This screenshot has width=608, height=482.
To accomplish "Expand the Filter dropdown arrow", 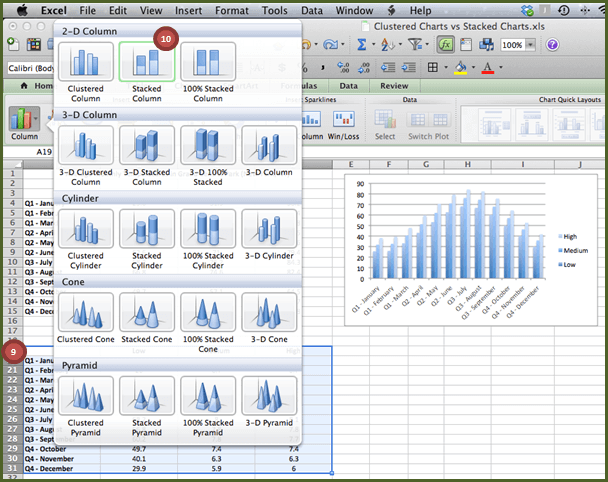I will [427, 45].
